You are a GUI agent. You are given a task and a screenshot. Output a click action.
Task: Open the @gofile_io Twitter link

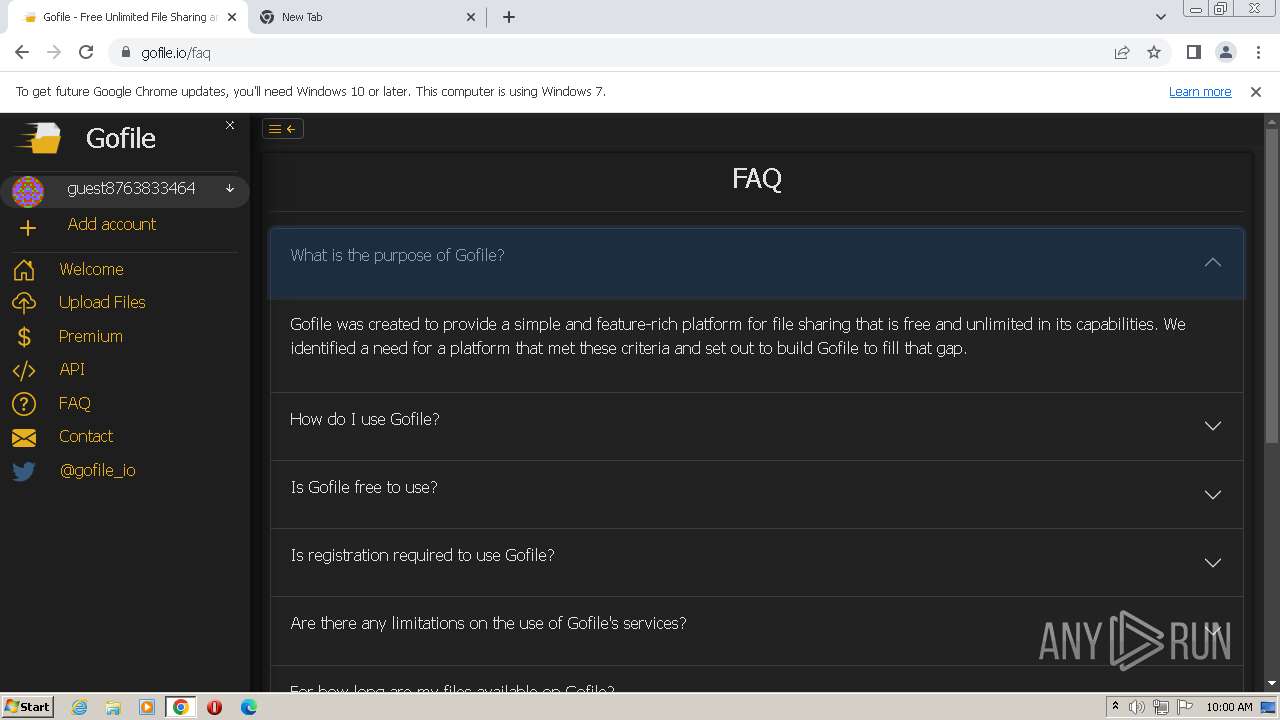(98, 470)
